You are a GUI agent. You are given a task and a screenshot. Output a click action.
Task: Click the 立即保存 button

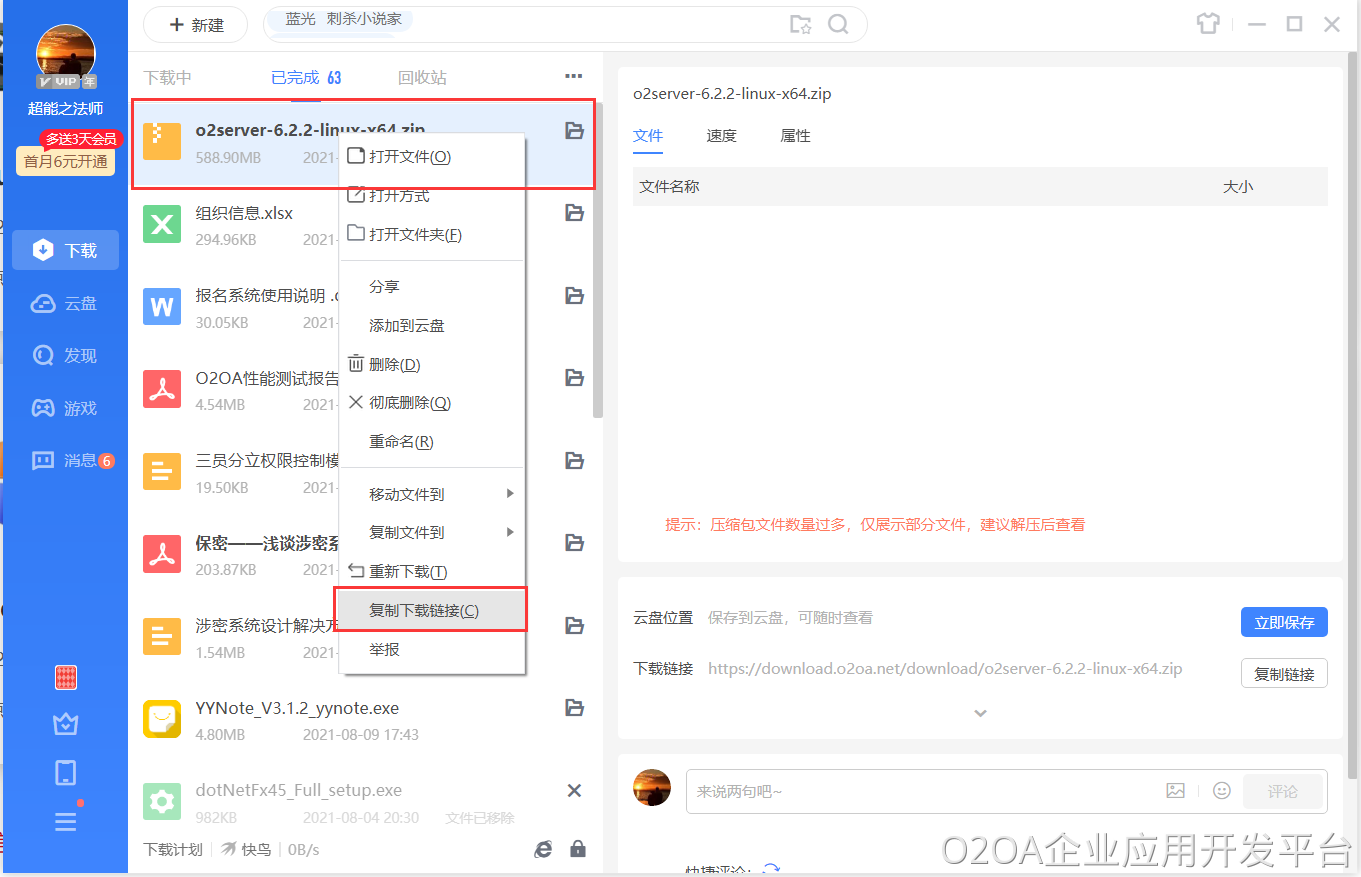click(1284, 622)
